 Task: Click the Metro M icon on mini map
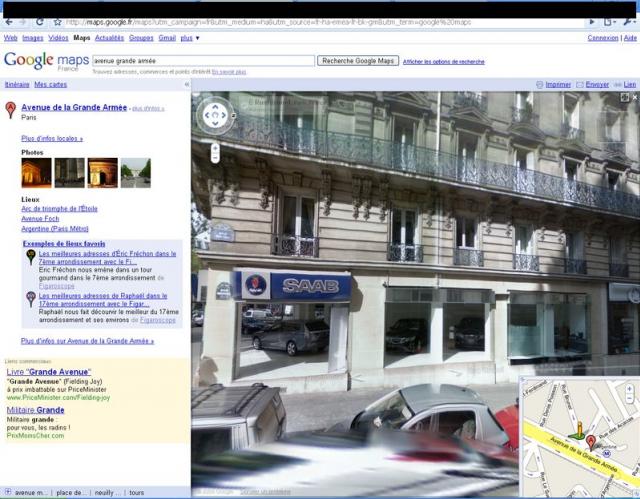pyautogui.click(x=607, y=453)
